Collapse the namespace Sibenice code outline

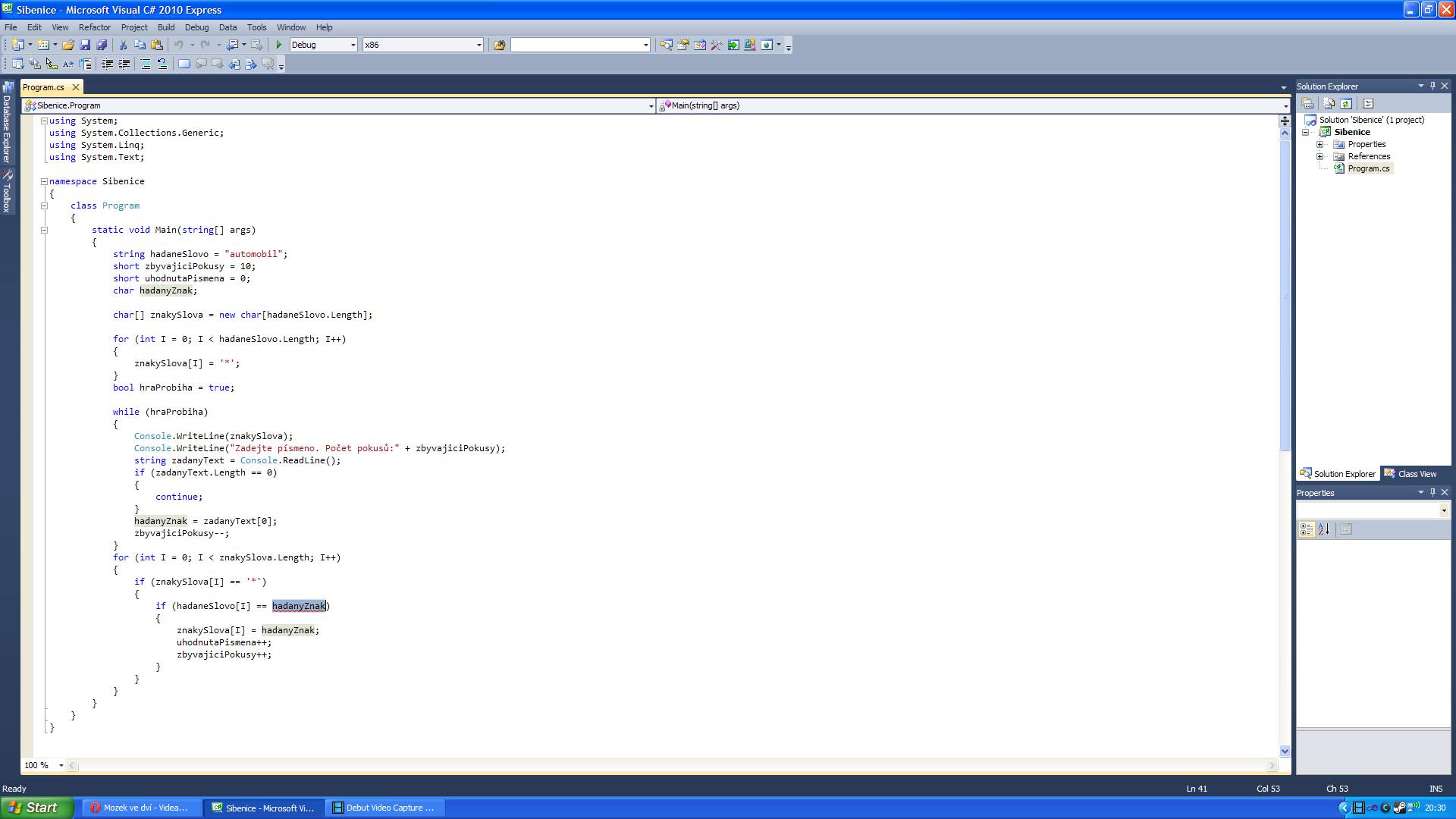(x=44, y=181)
